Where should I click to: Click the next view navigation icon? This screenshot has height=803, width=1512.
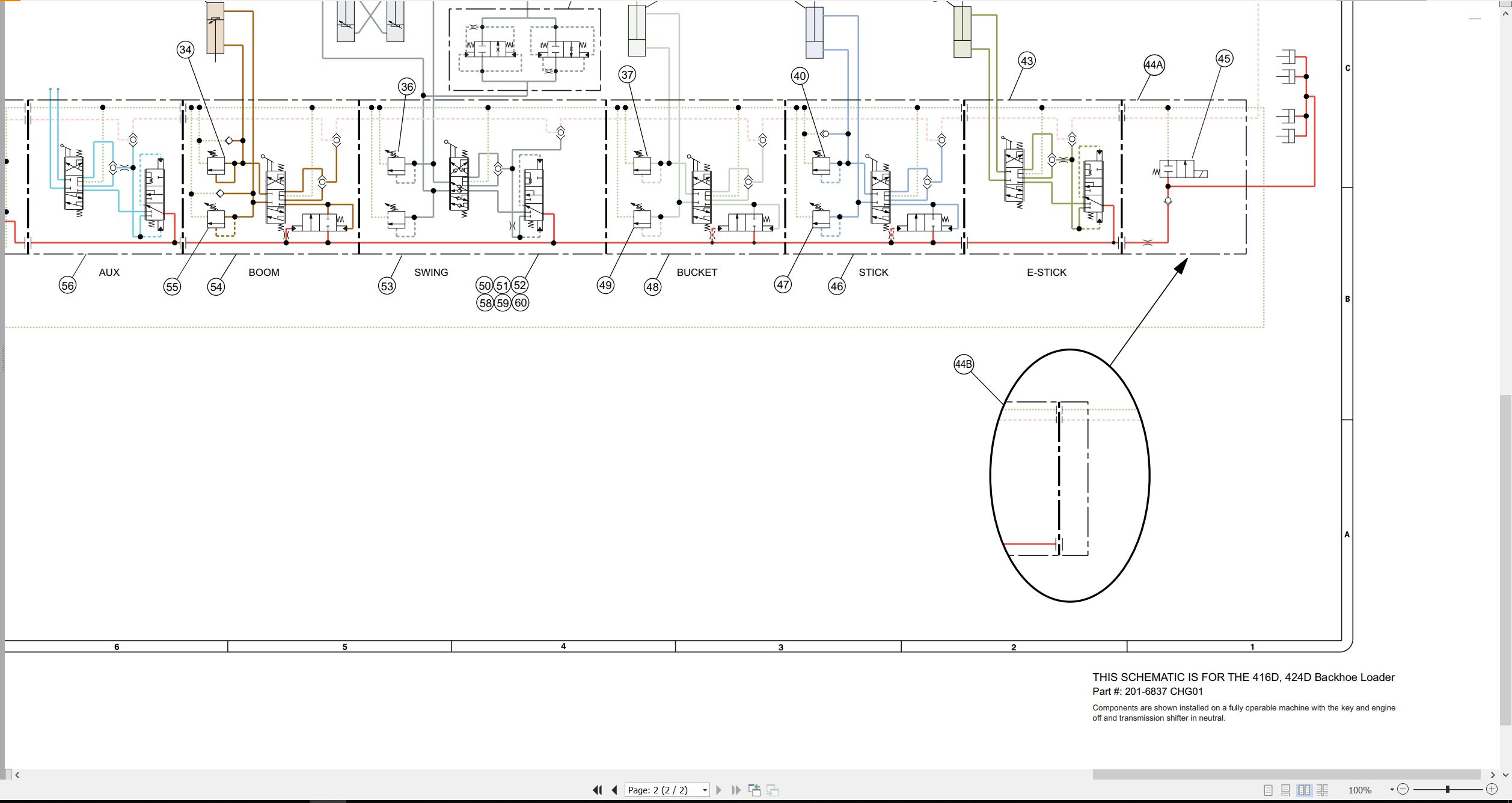pyautogui.click(x=773, y=790)
